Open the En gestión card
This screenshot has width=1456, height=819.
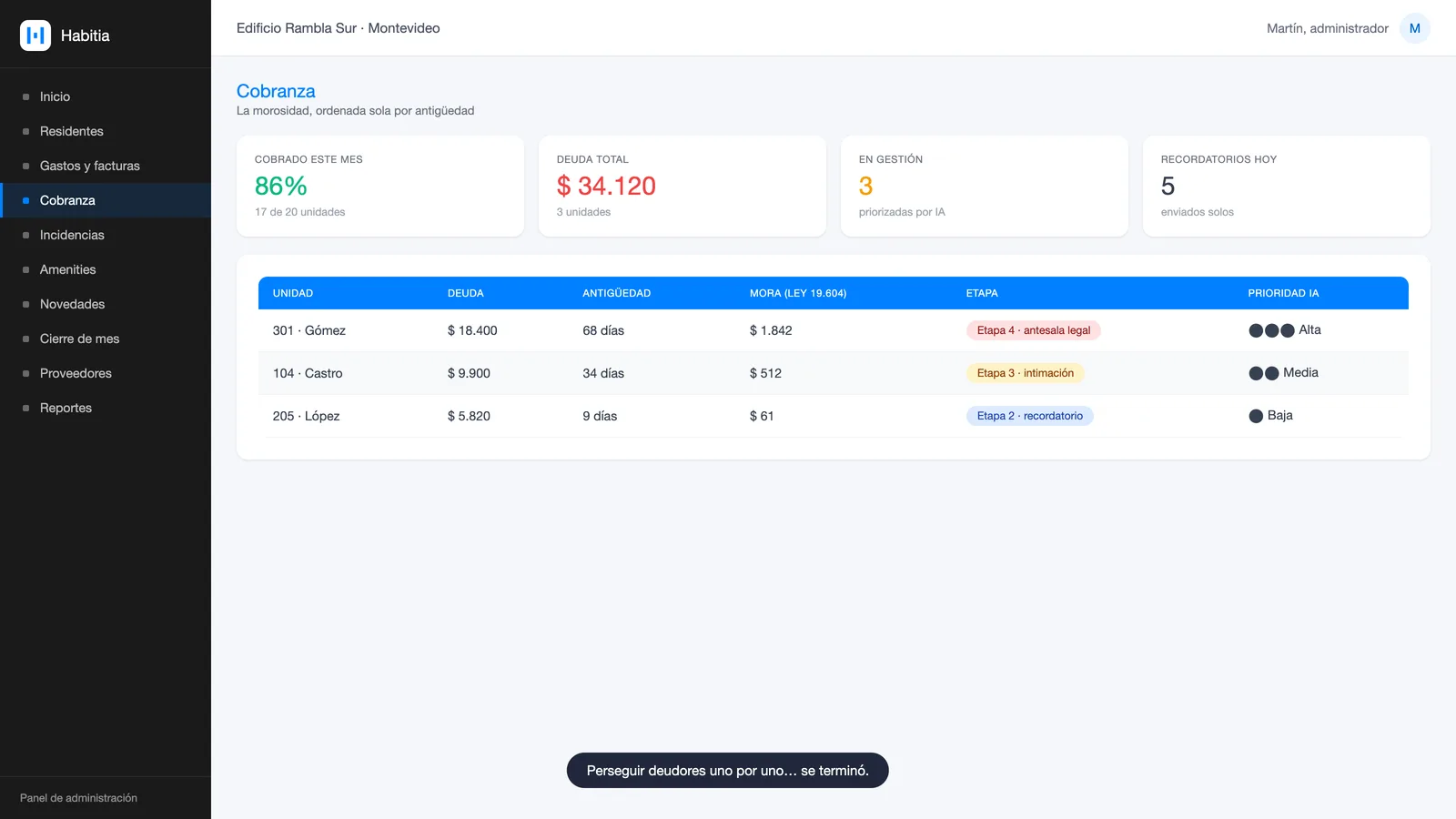(x=985, y=187)
